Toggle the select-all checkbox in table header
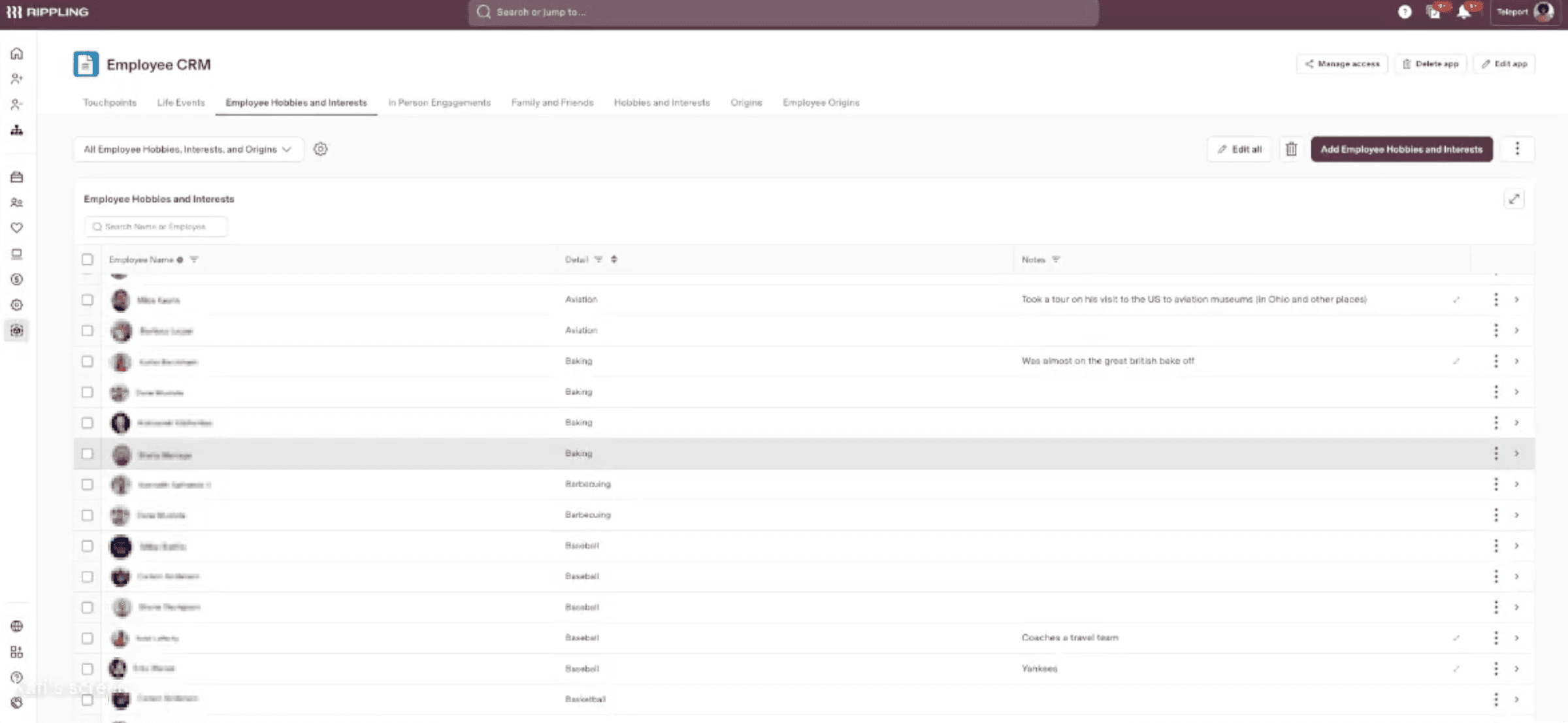The image size is (1568, 723). tap(88, 260)
